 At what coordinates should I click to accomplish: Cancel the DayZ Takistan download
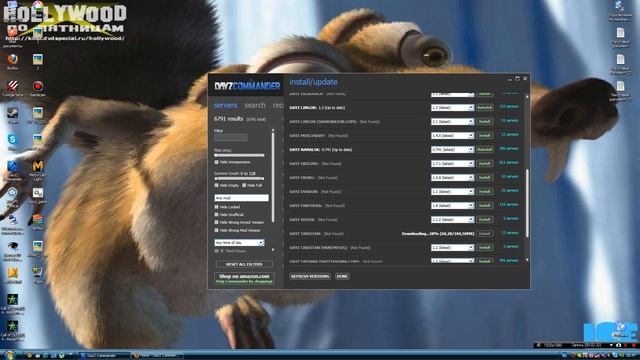(484, 234)
